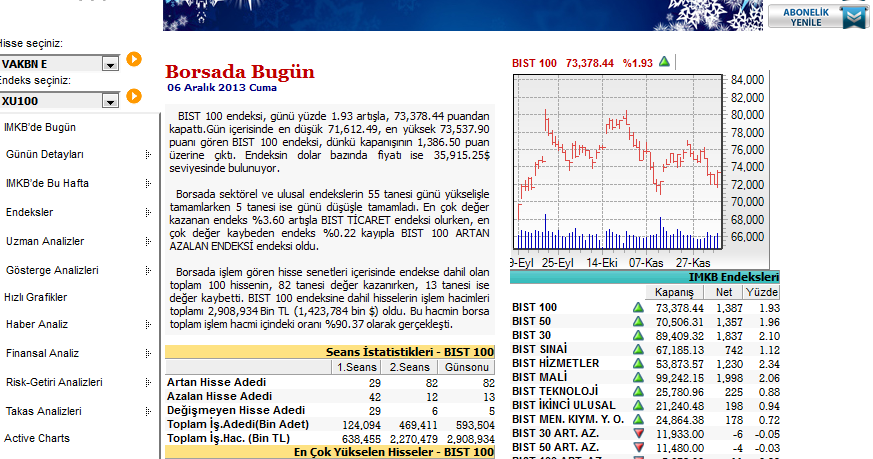Open Takas Analizleri menu item
This screenshot has height=459, width=873.
[43, 411]
